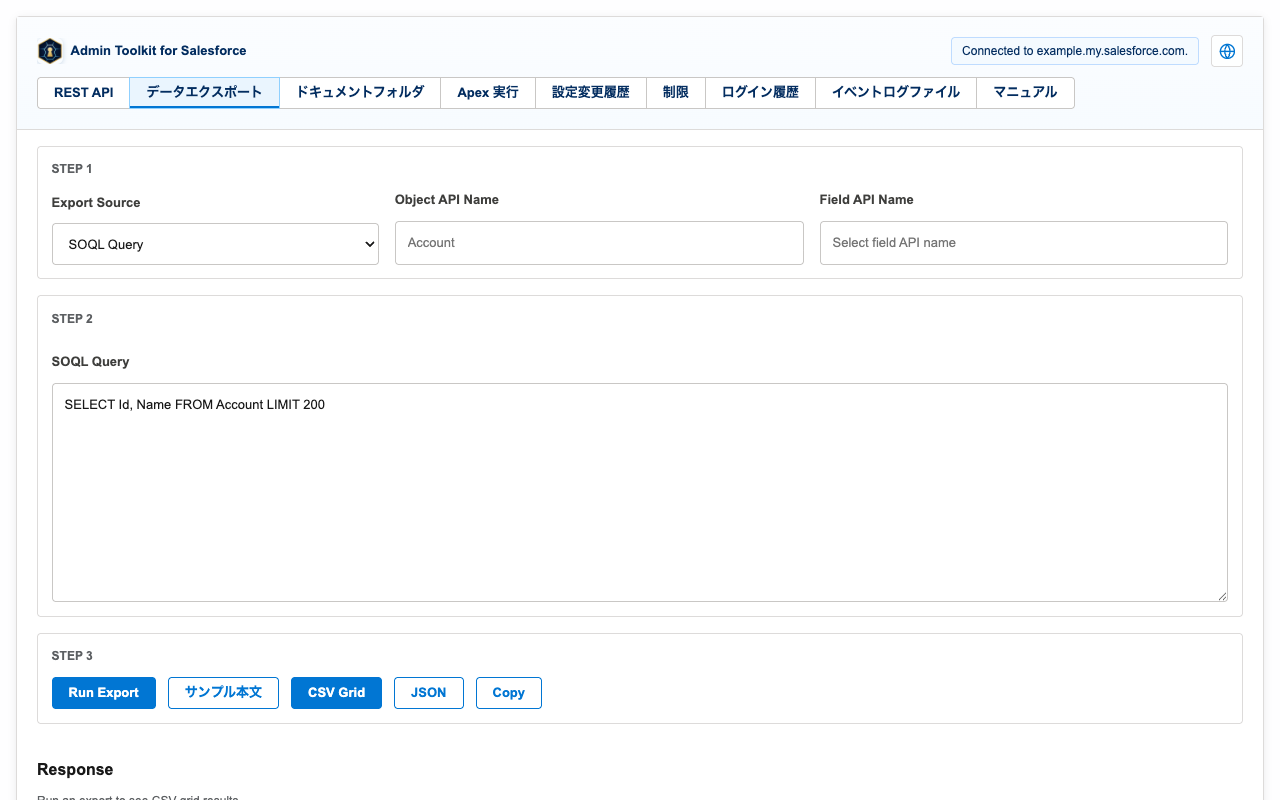Switch to the 制限 tab
Image resolution: width=1280 pixels, height=800 pixels.
pos(676,93)
